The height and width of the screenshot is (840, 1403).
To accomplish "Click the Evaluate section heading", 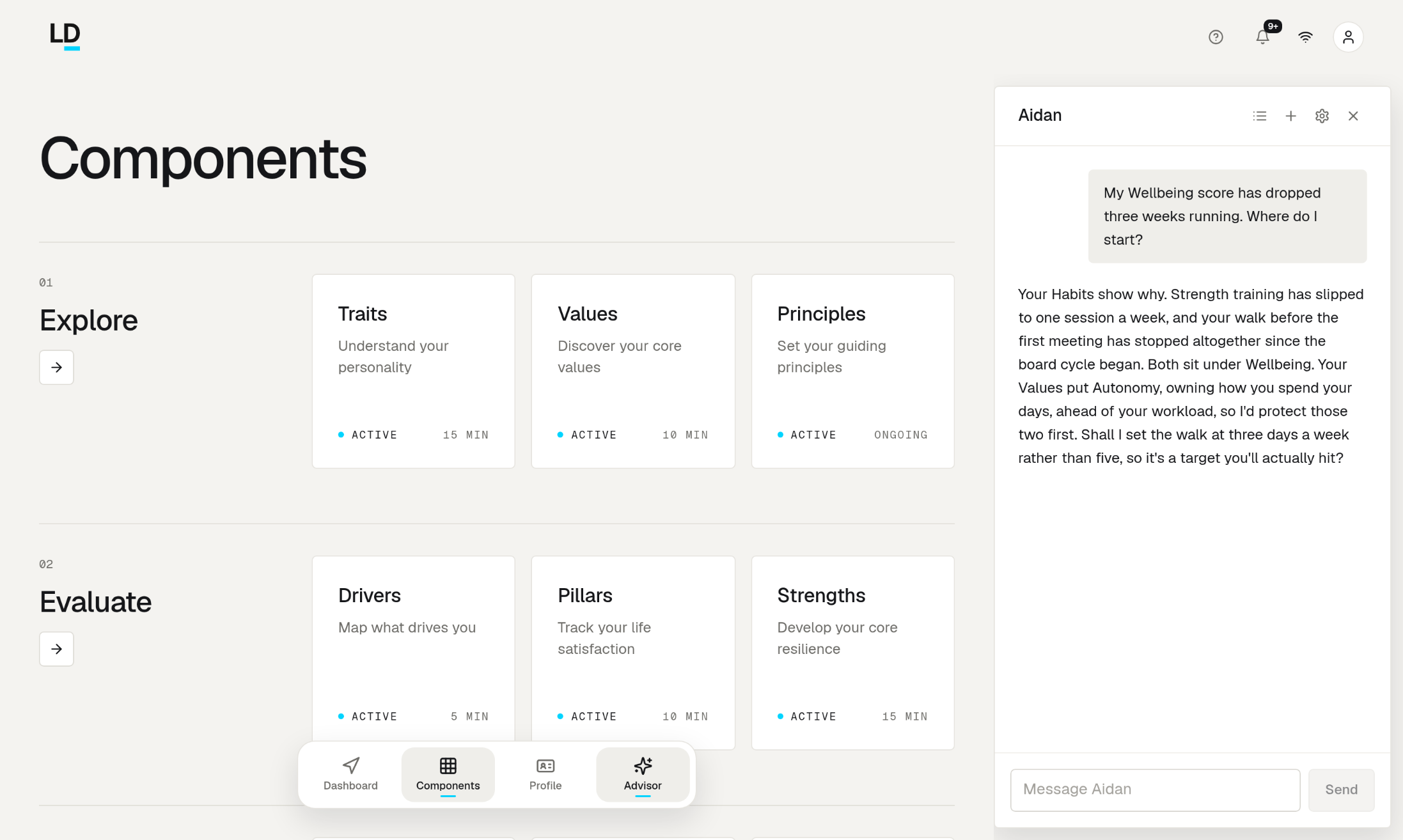I will [x=96, y=602].
